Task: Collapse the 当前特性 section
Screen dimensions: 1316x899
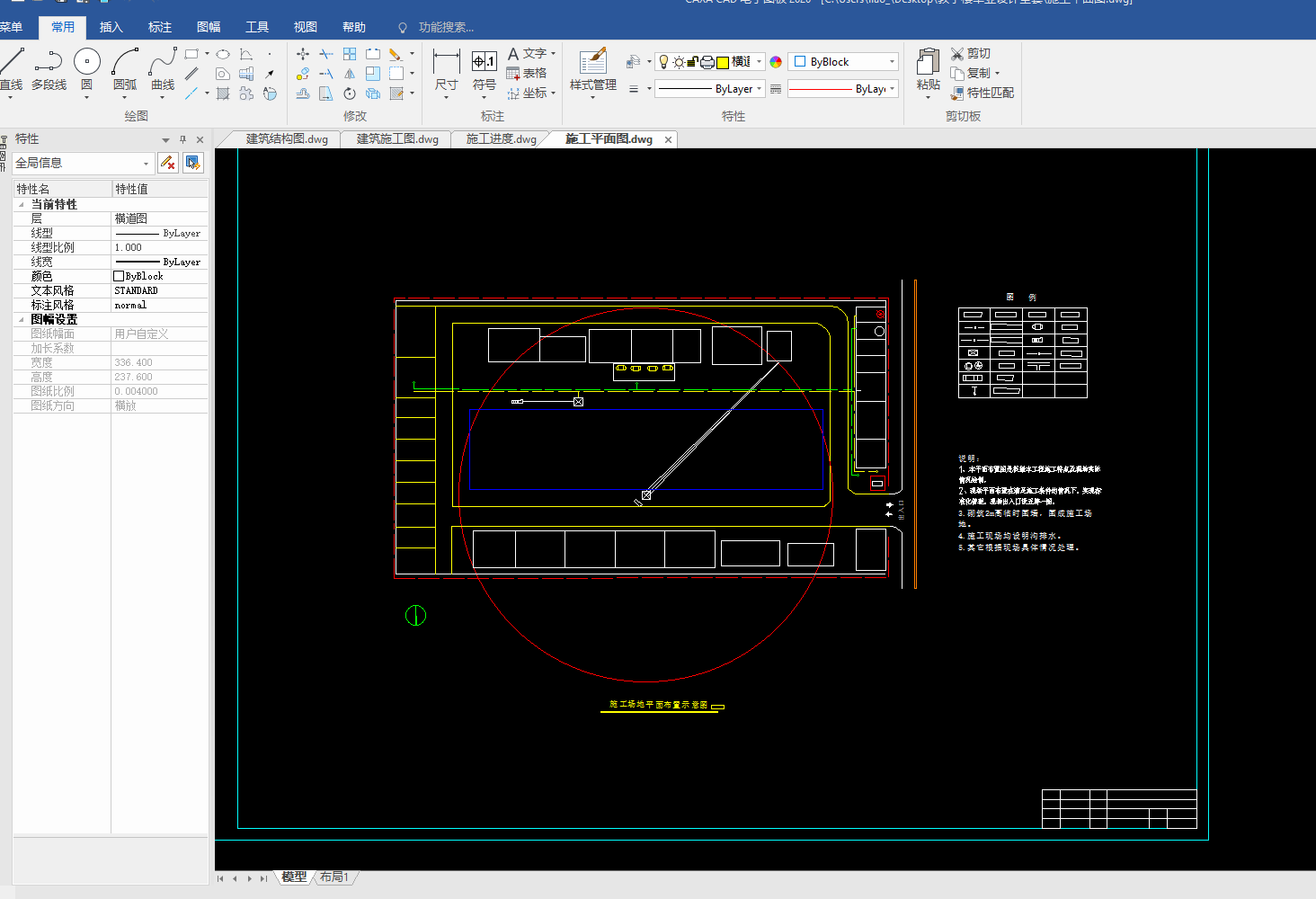Action: click(x=21, y=205)
